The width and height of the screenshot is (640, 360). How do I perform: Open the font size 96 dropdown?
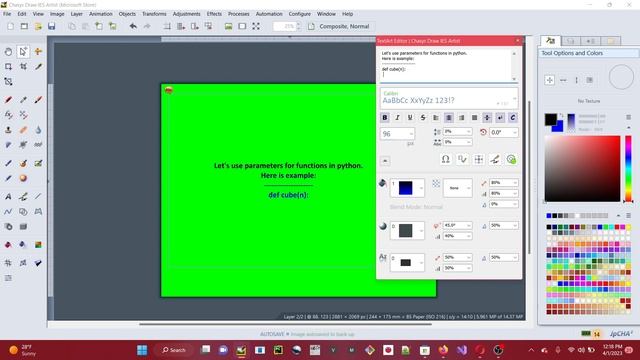click(398, 134)
